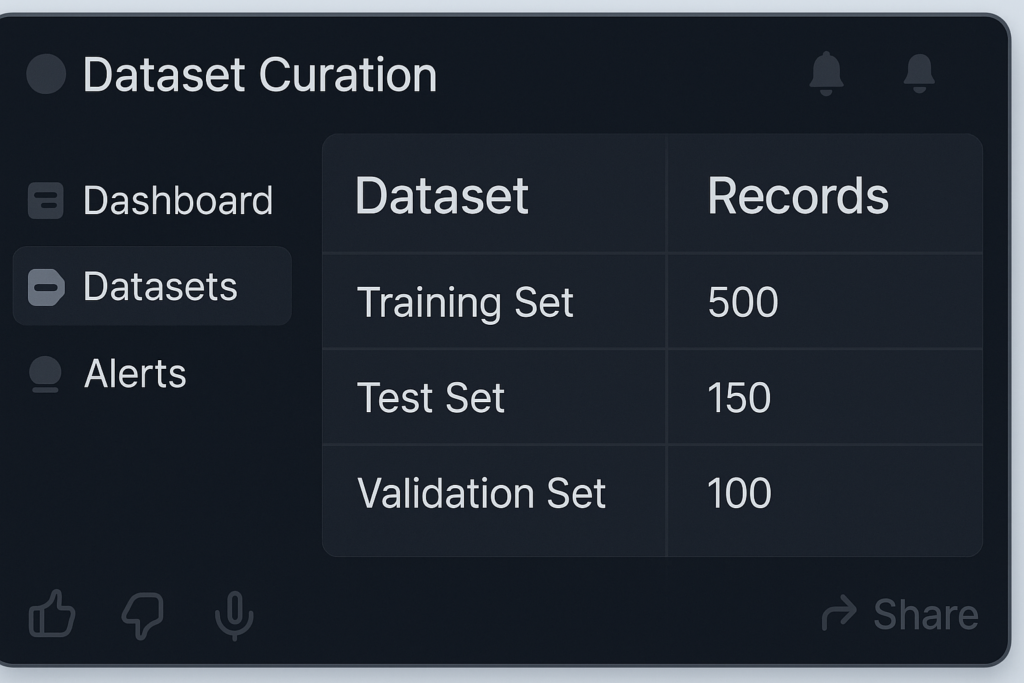Click the Alerts sidebar icon
1024x683 pixels.
coord(46,374)
